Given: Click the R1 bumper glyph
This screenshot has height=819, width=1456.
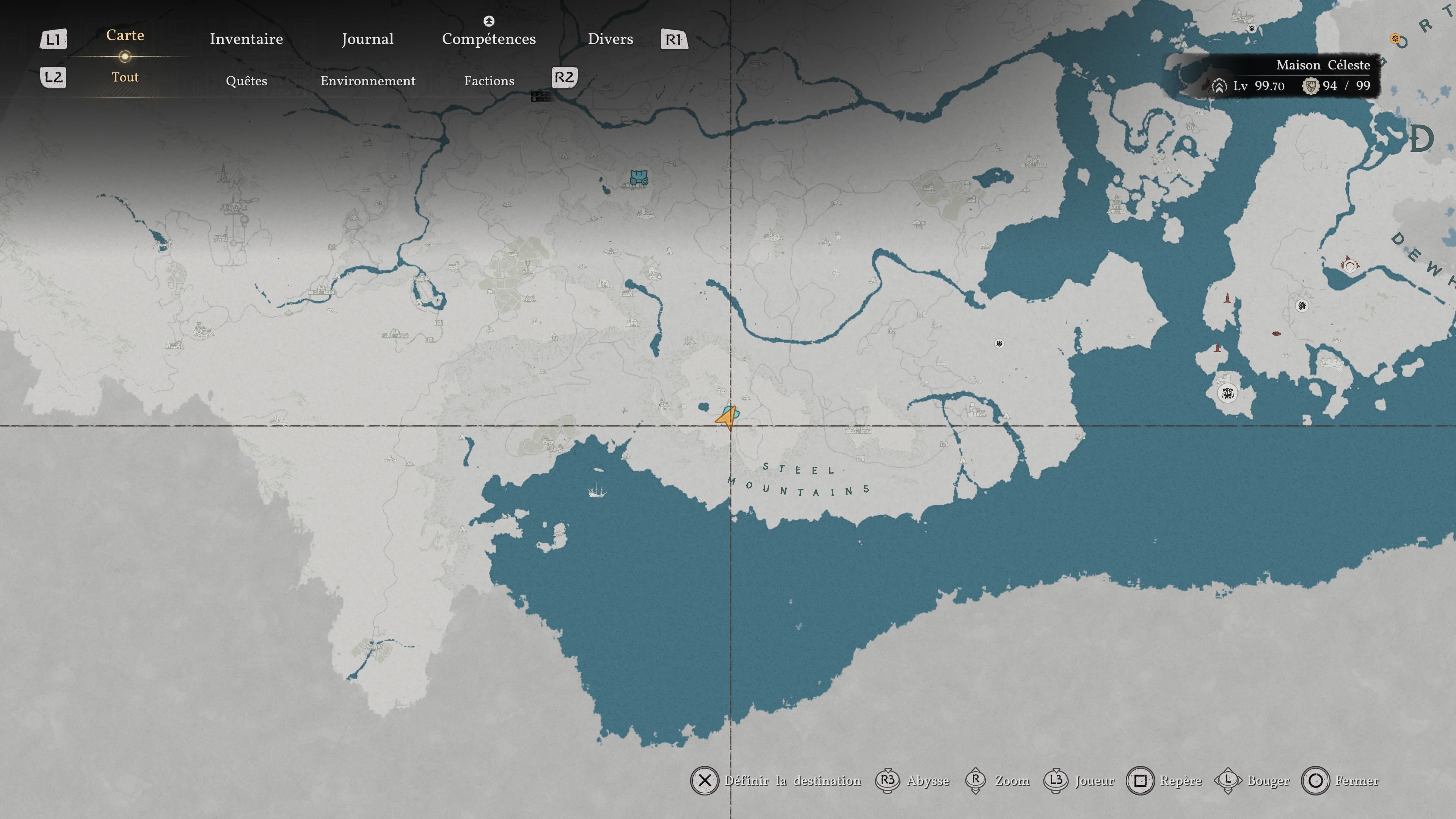Looking at the screenshot, I should [x=674, y=39].
